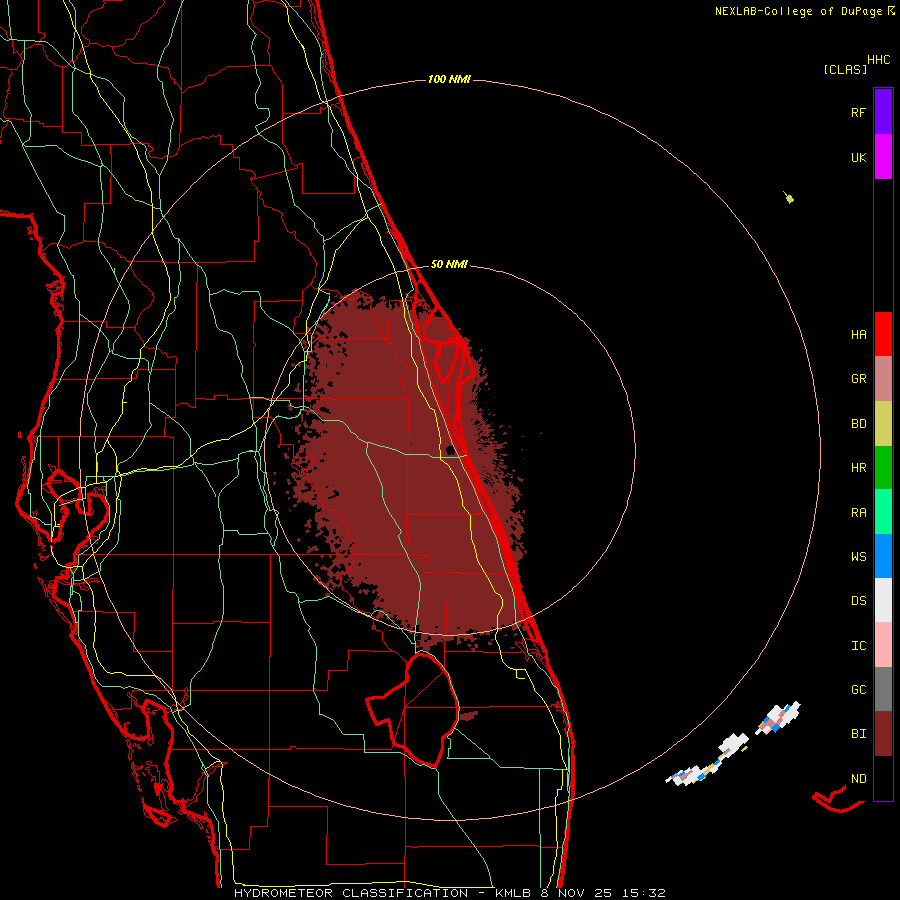Viewport: 900px width, 900px height.
Task: Click the RF legend label
Action: pos(858,113)
